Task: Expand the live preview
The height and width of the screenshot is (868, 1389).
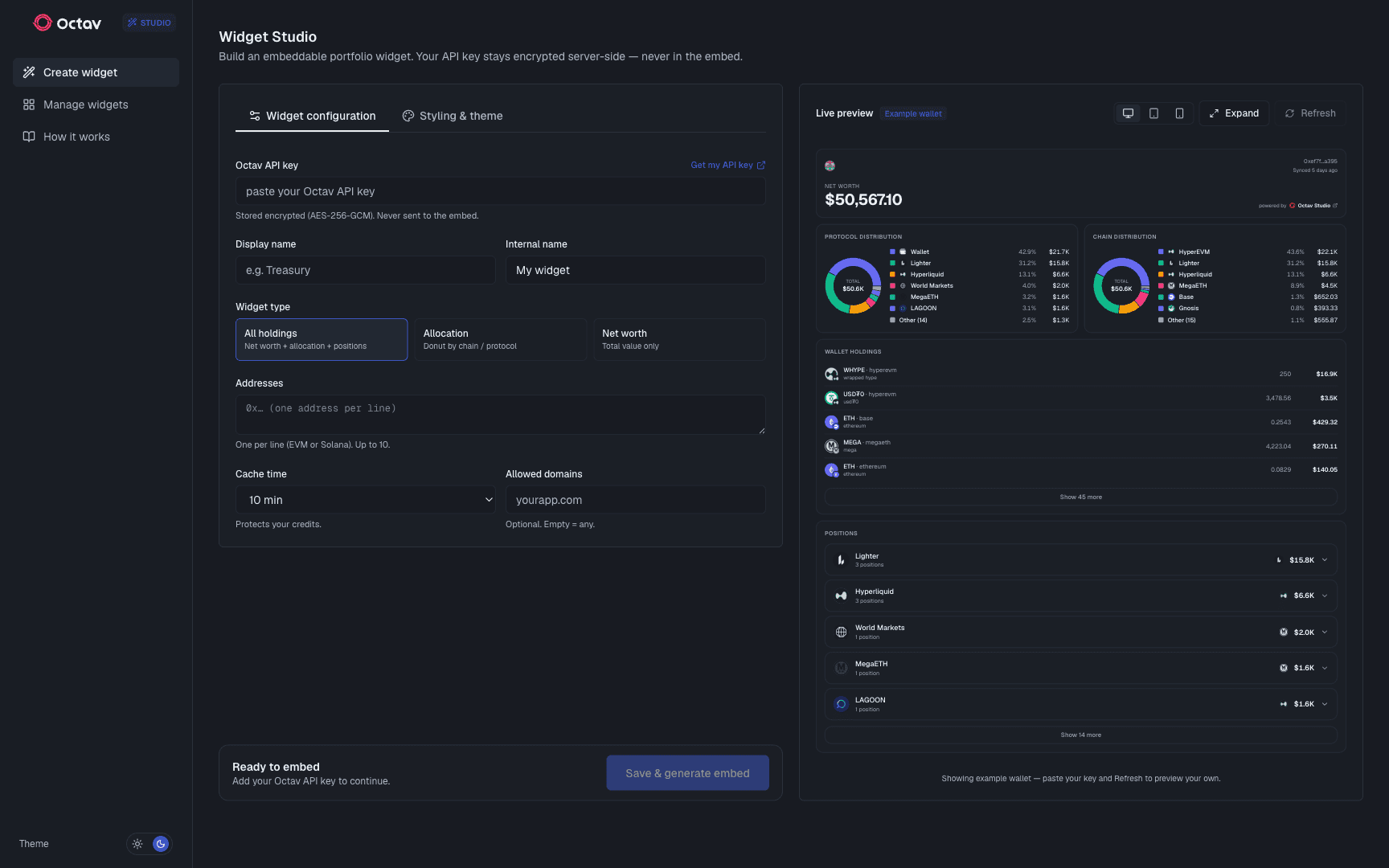Action: [1235, 113]
